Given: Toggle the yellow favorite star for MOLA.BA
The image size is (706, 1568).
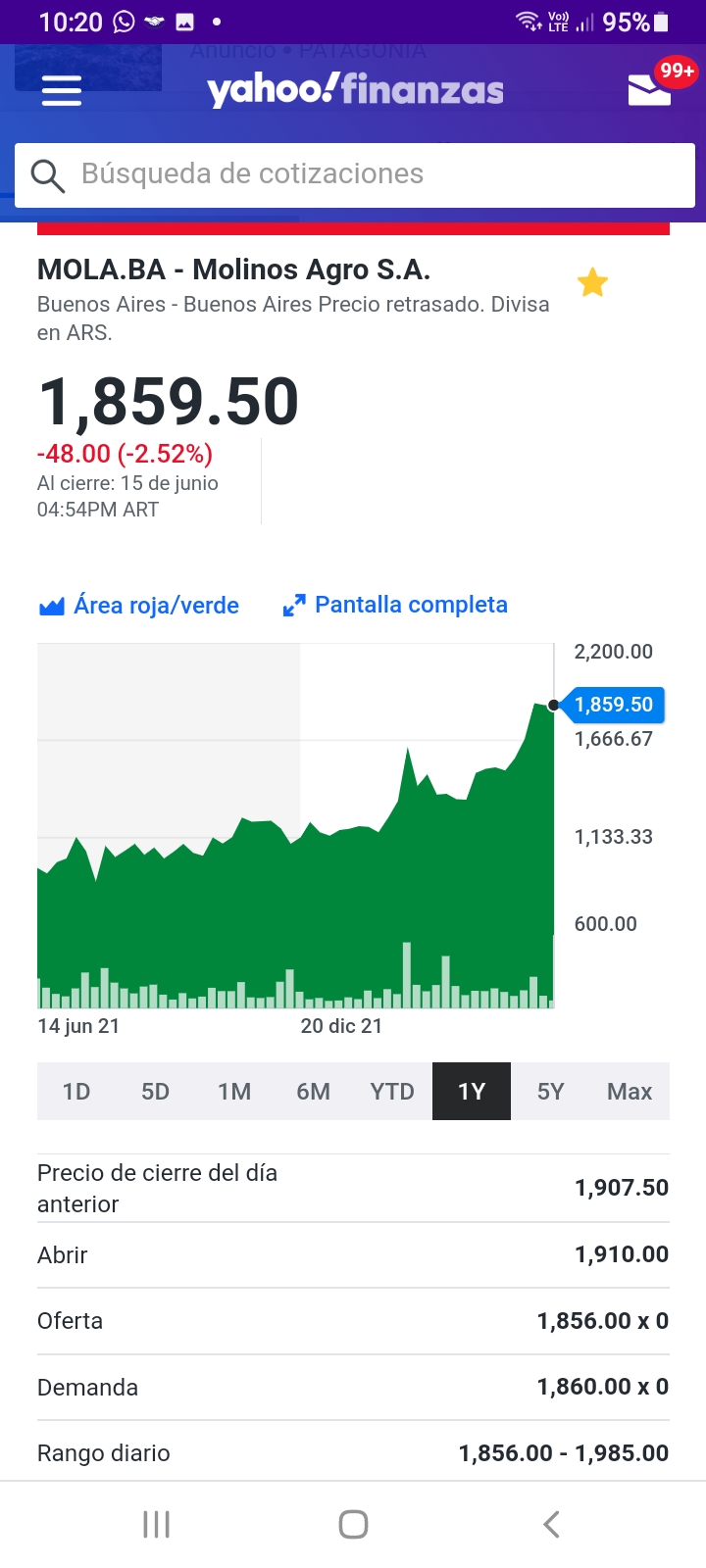Looking at the screenshot, I should (592, 283).
